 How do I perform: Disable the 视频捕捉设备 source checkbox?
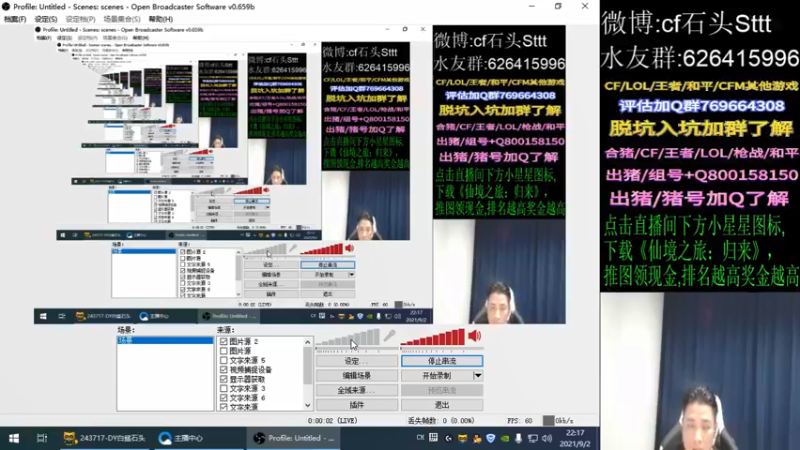[223, 369]
